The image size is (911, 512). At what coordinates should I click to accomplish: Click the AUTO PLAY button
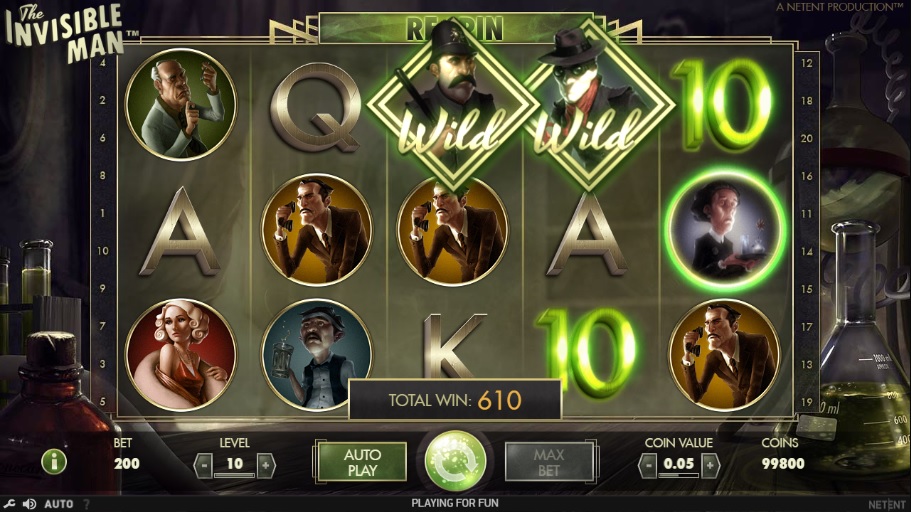click(x=362, y=462)
